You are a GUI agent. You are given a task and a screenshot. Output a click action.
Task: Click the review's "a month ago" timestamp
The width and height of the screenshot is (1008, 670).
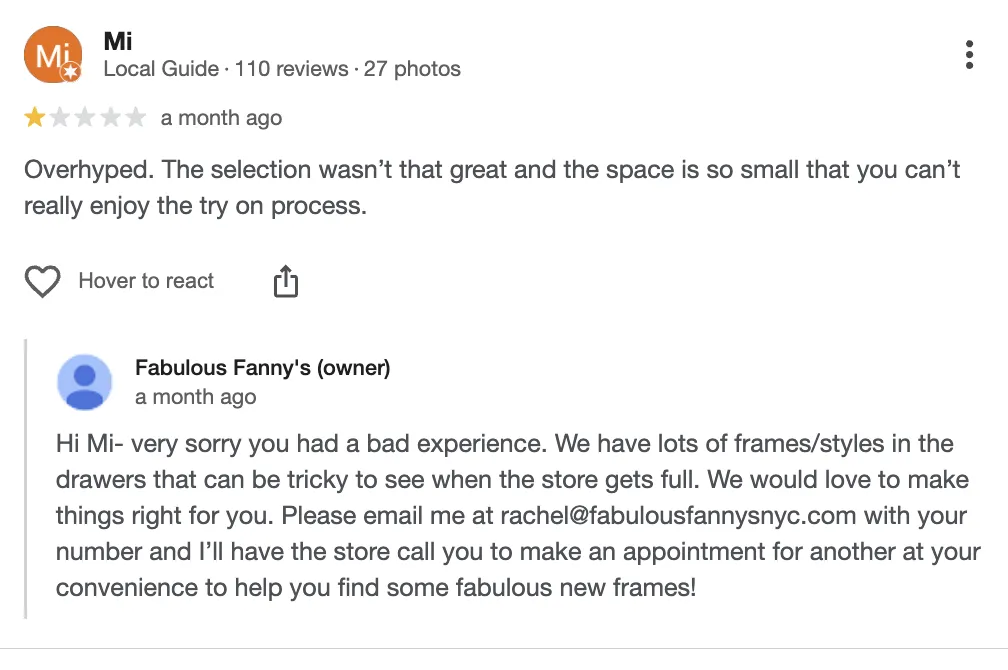pos(221,118)
